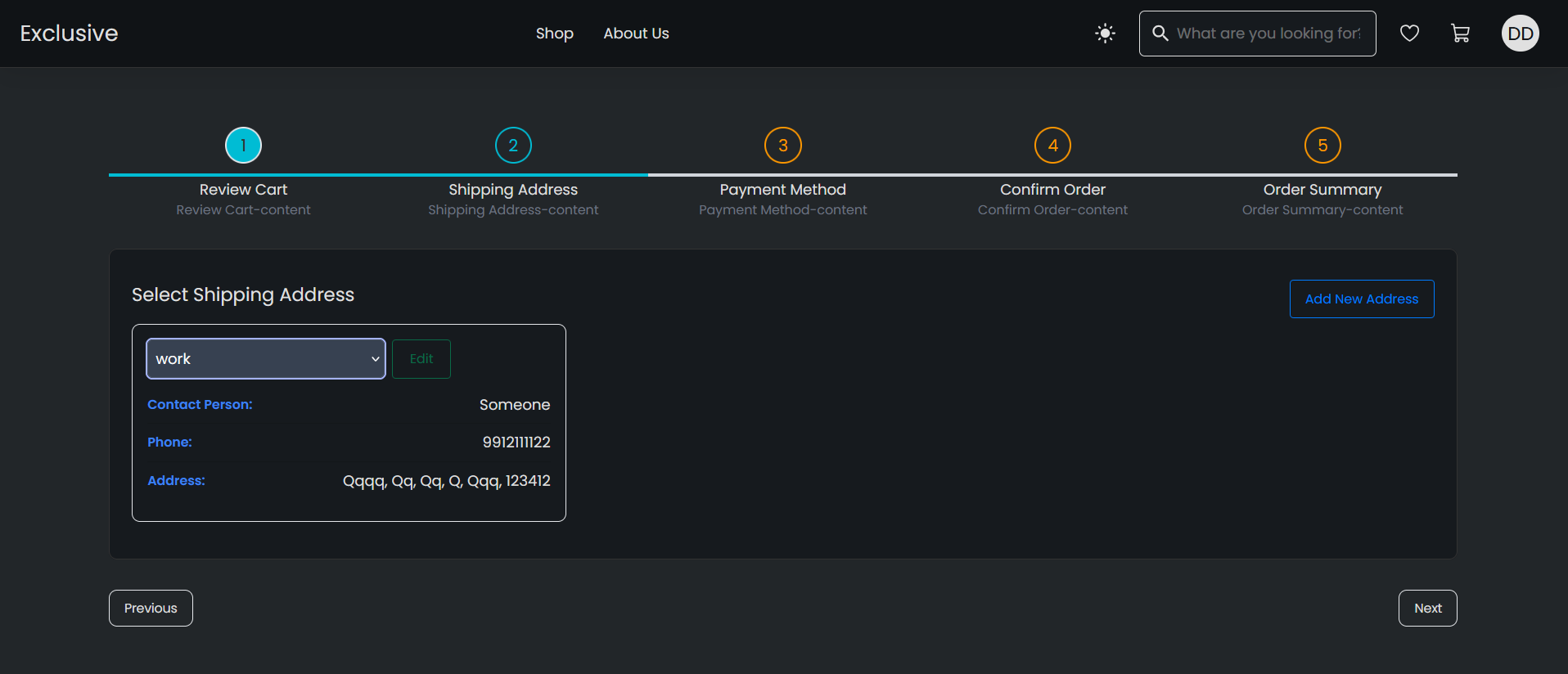
Task: Click the Payment Method step label
Action: click(x=782, y=190)
